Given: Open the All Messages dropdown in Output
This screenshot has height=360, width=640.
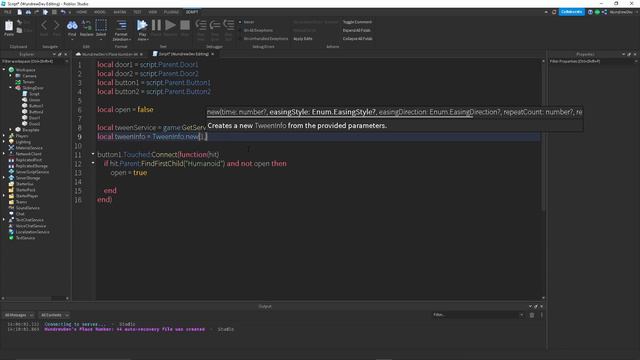Looking at the screenshot, I should point(19,315).
